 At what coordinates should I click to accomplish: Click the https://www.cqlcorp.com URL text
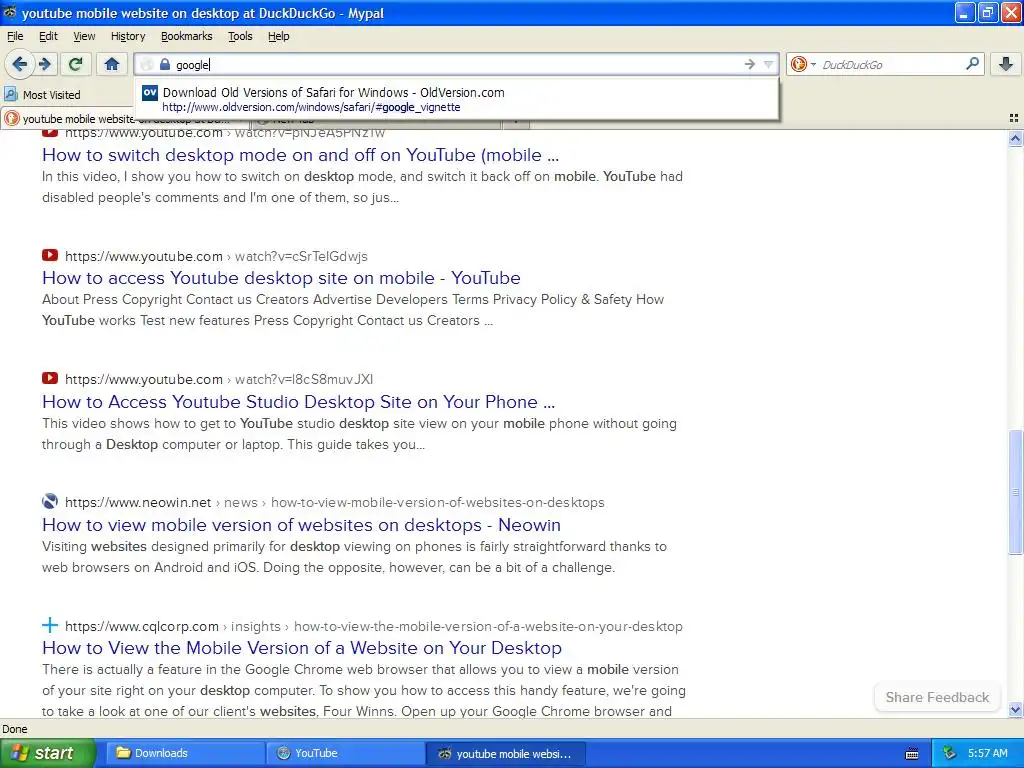142,626
